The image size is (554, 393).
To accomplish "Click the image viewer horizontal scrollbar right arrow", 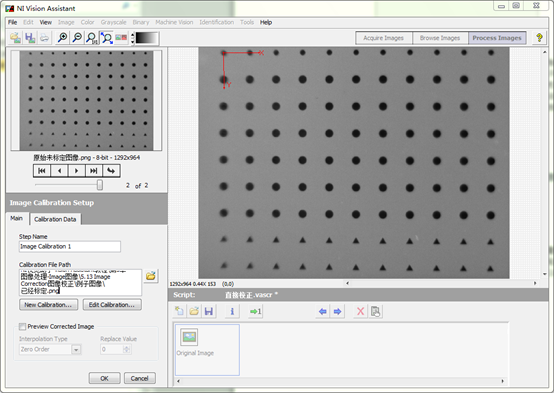I will point(535,283).
